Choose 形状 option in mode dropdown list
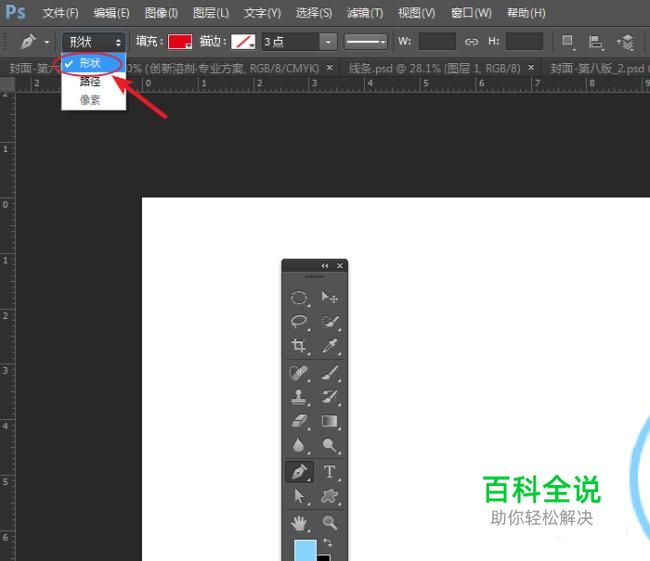The width and height of the screenshot is (650, 561). click(x=90, y=63)
